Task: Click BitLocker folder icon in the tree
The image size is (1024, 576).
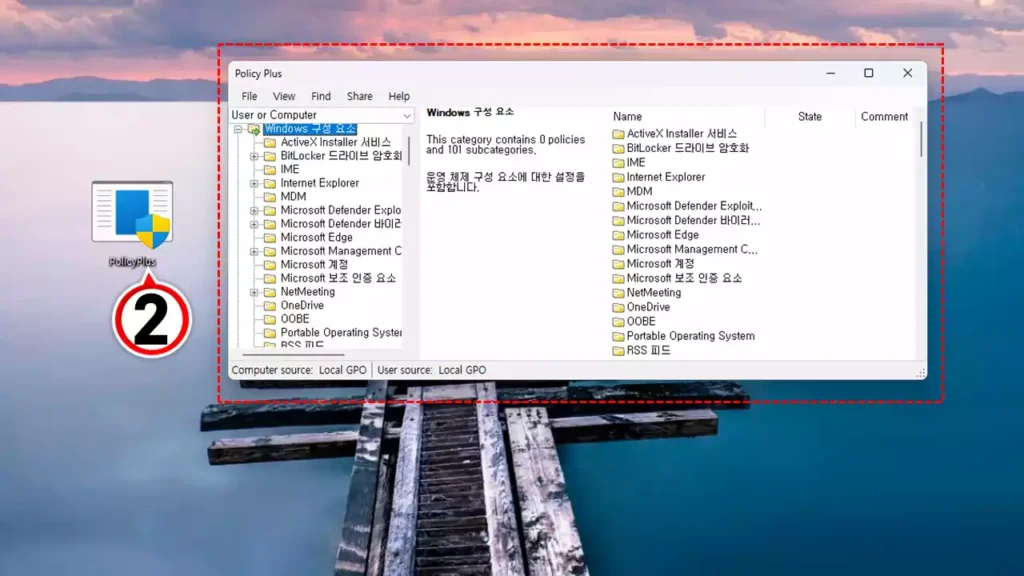Action: [x=269, y=156]
